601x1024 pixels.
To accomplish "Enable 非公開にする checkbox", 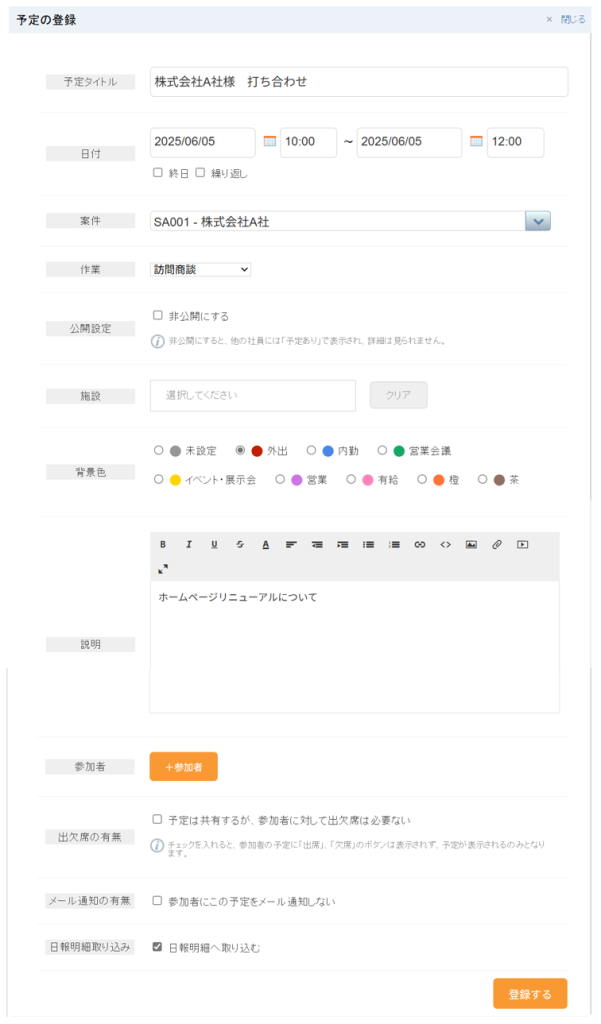I will [157, 315].
